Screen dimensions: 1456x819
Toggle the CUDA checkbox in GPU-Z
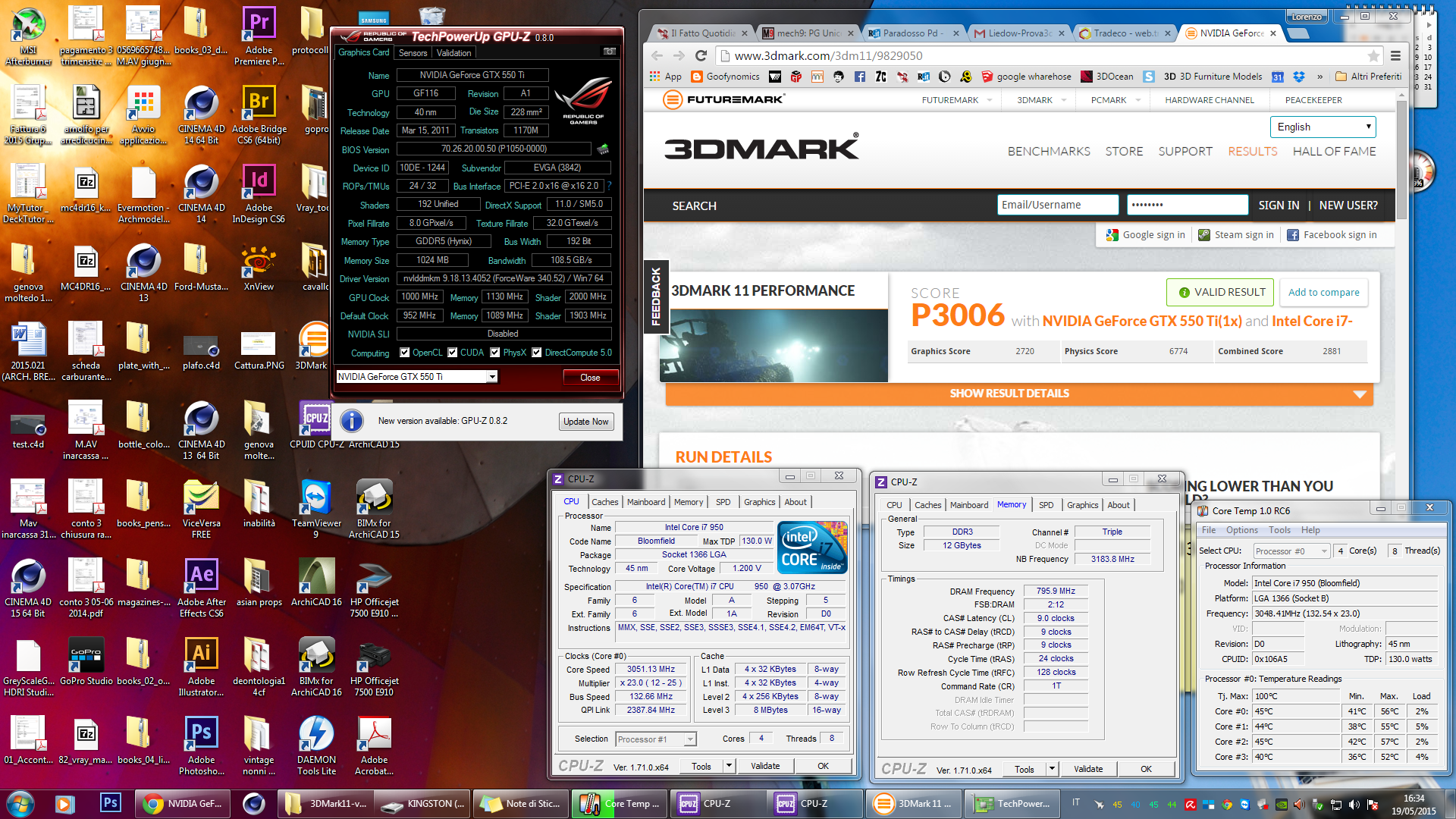[453, 353]
